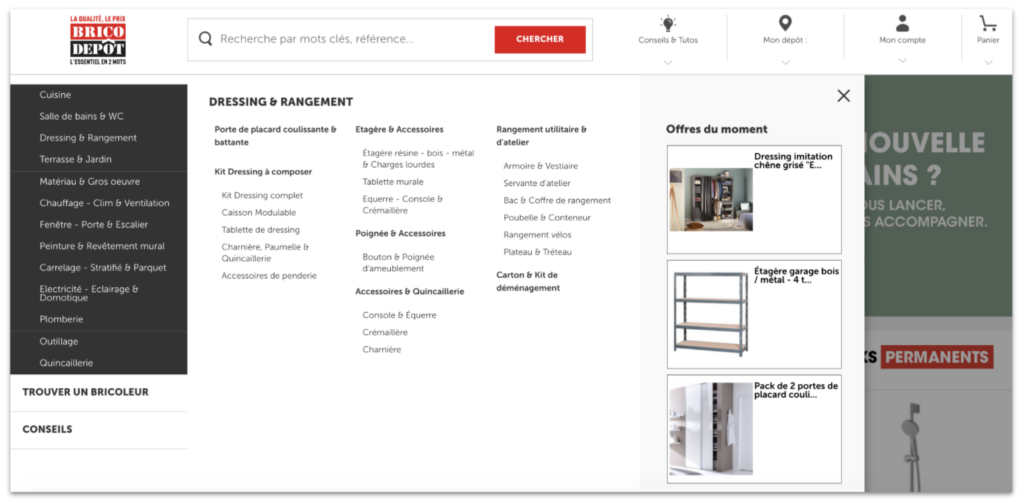Screen dimensions: 1024x504
Task: Expand the chevron under Mon compte
Action: (902, 61)
